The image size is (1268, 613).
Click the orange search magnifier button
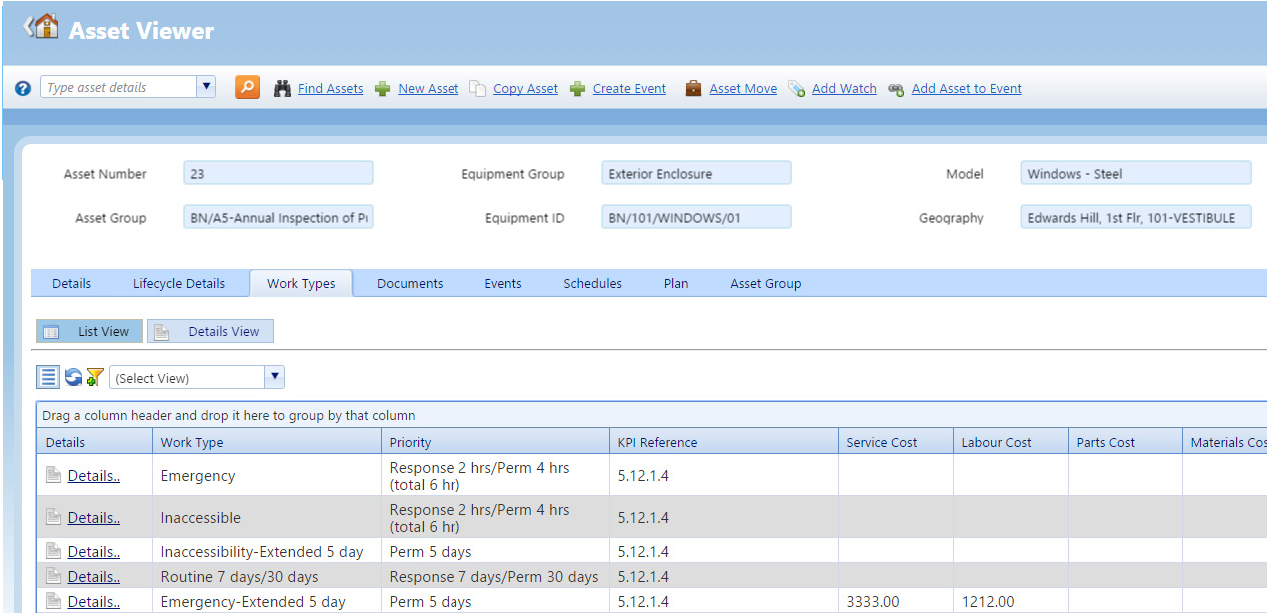tap(247, 87)
